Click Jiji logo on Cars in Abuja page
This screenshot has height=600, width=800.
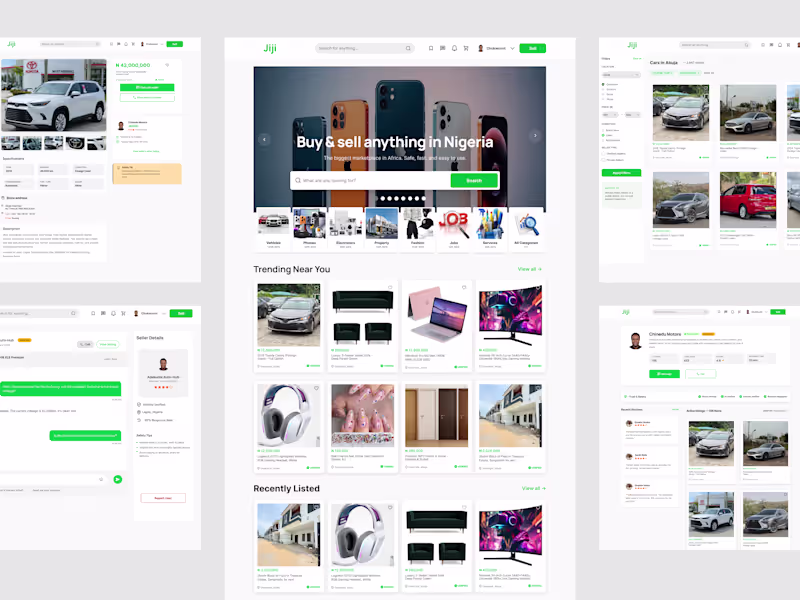click(x=632, y=45)
